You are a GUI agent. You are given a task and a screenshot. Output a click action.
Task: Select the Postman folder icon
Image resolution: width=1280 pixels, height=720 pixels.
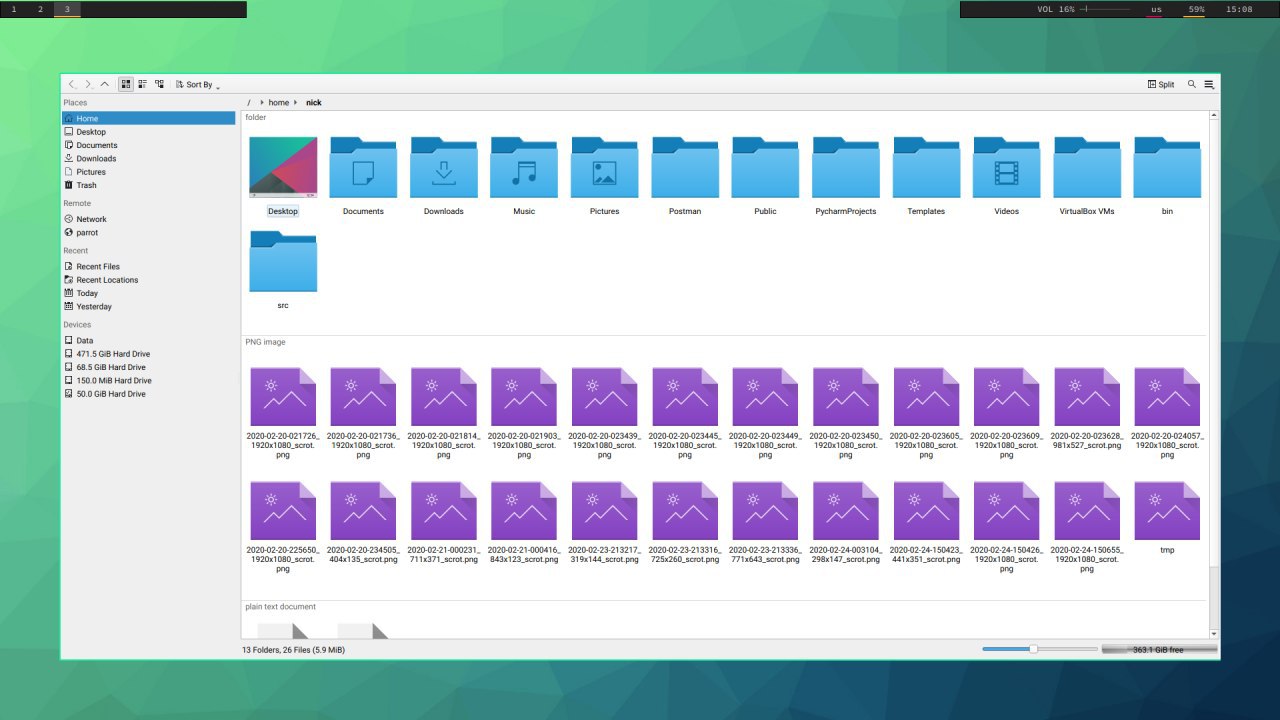click(x=685, y=168)
